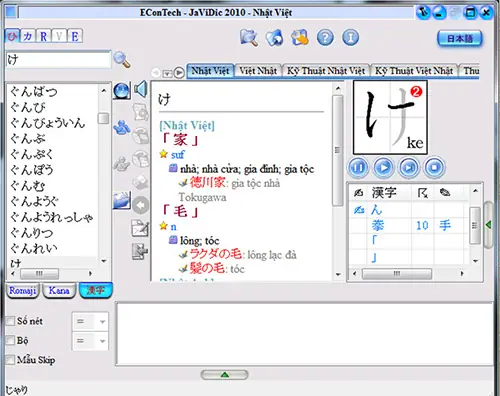
Task: Click the search box containing け
Action: [x=58, y=60]
